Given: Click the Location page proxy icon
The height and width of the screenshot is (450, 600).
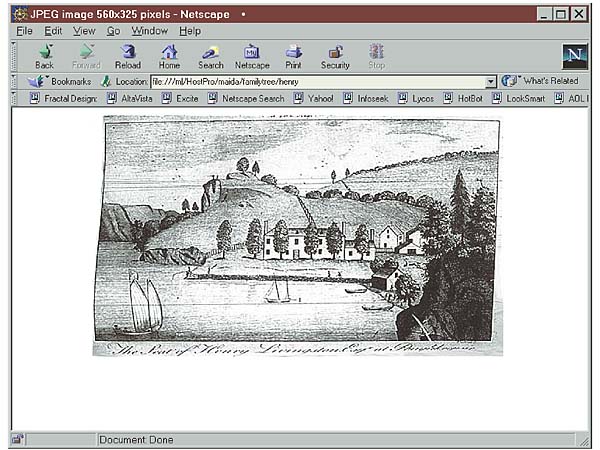Looking at the screenshot, I should (106, 81).
